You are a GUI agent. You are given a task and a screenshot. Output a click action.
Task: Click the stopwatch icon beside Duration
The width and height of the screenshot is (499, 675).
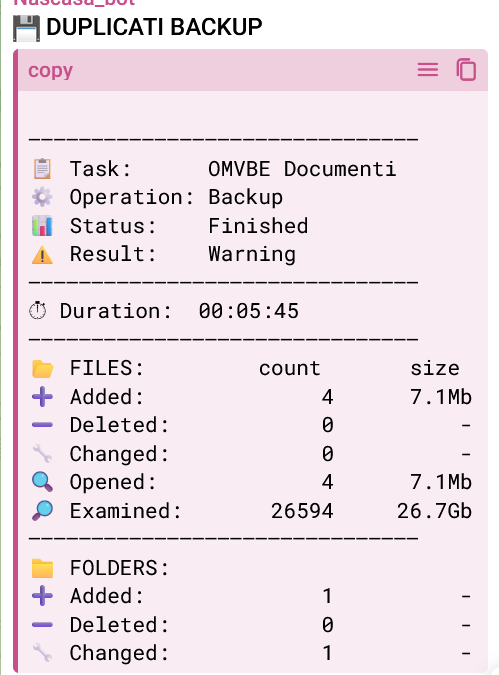[x=37, y=311]
